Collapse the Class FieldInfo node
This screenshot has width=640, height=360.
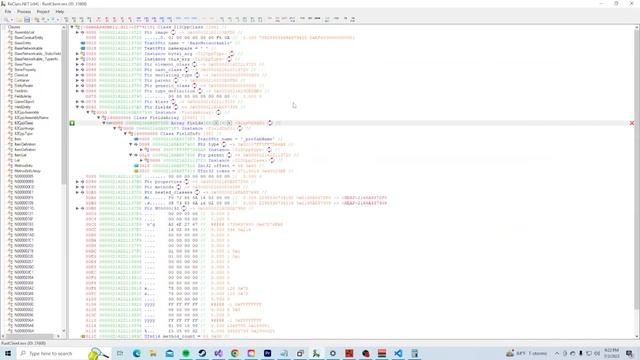click(x=125, y=133)
